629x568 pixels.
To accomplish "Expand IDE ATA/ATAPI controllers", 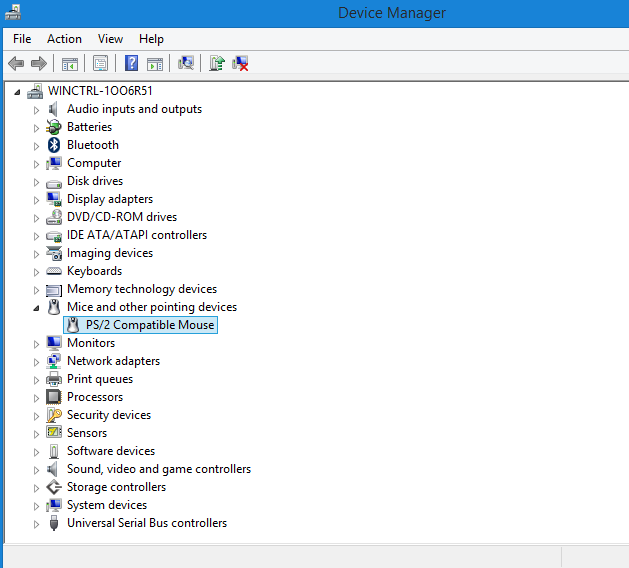I will click(36, 236).
